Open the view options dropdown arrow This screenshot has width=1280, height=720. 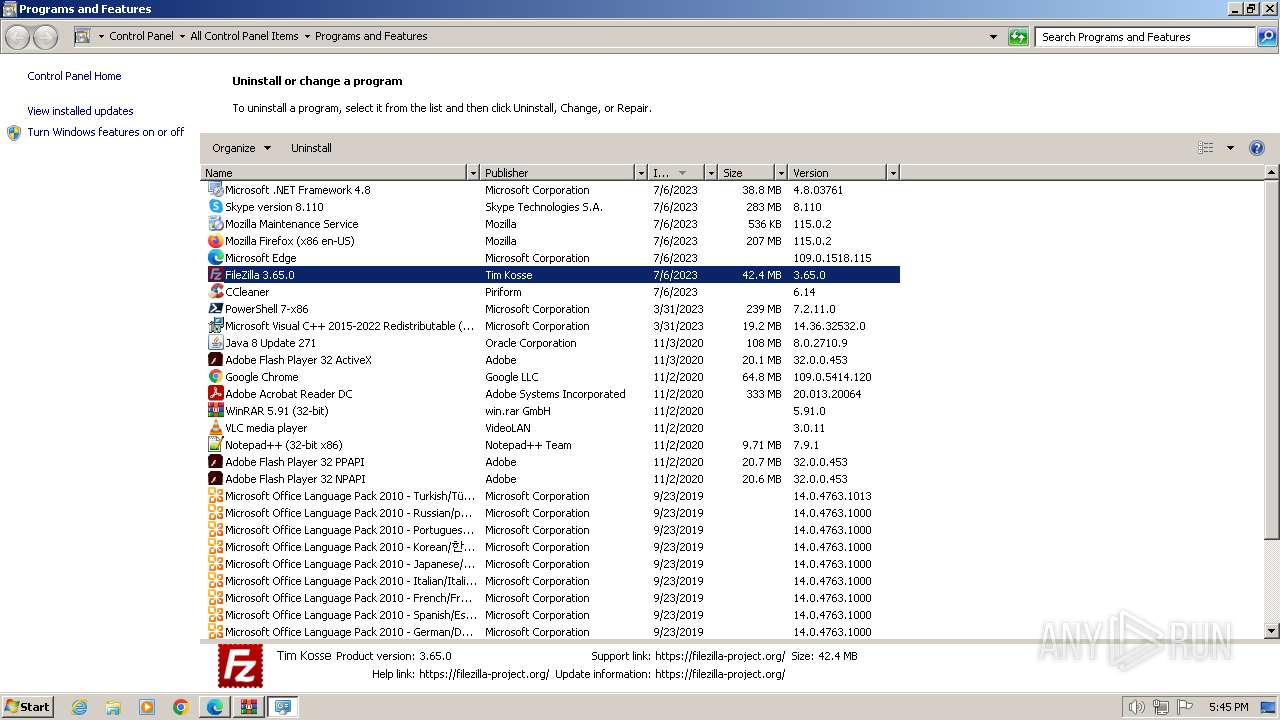click(x=1230, y=148)
